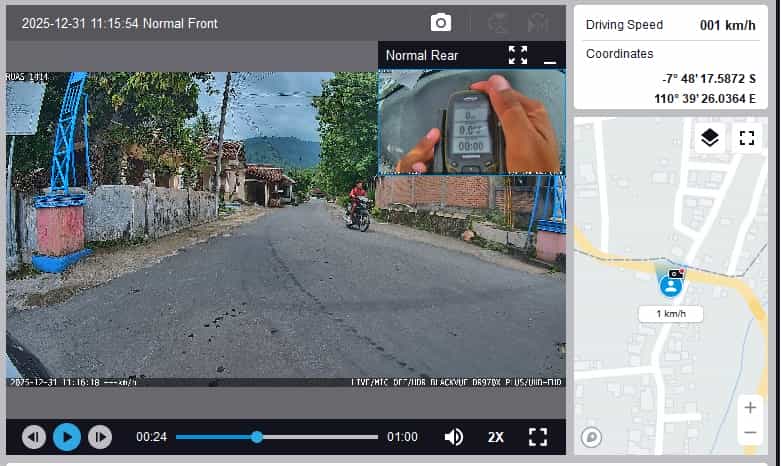Click the greyed-out icon right of face-blur
781x466 pixels.
click(538, 22)
